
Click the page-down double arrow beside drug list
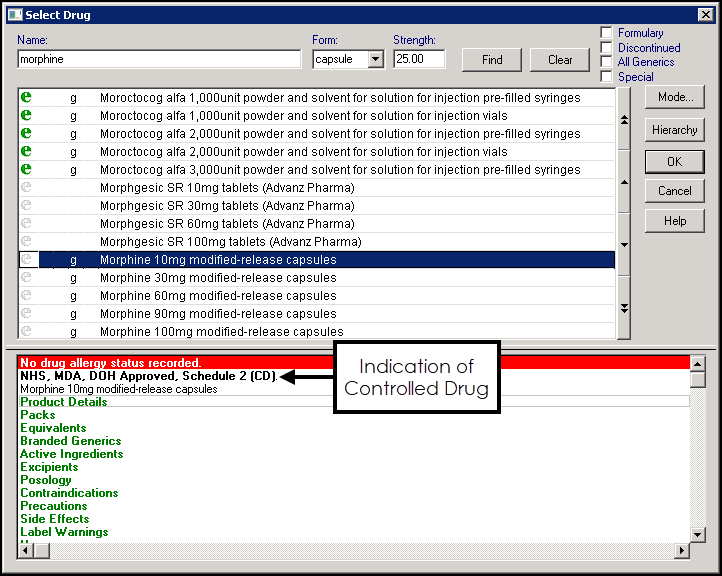624,307
